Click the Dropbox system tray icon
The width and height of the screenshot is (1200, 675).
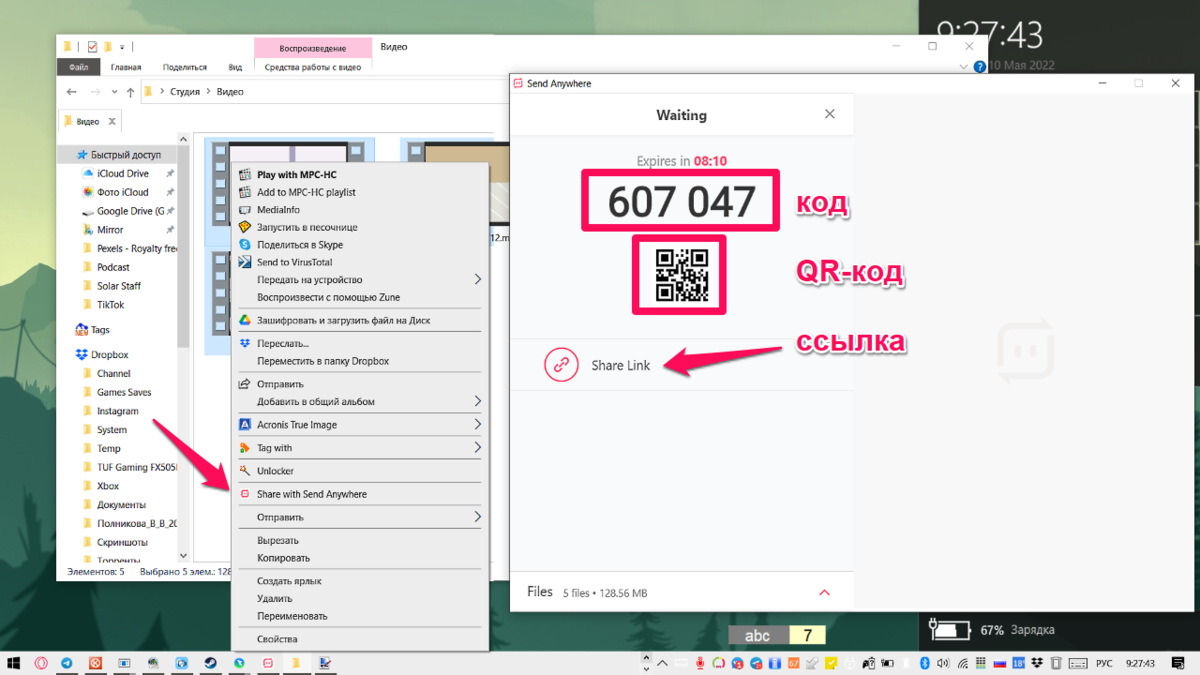tap(1038, 663)
